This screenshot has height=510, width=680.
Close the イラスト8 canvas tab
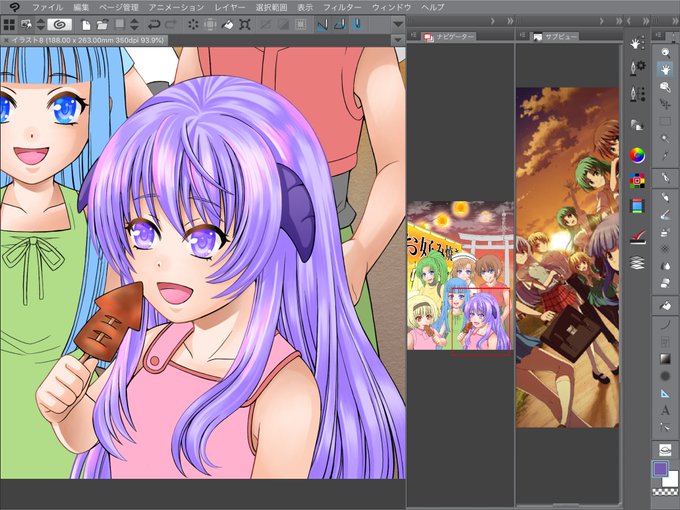coord(6,40)
